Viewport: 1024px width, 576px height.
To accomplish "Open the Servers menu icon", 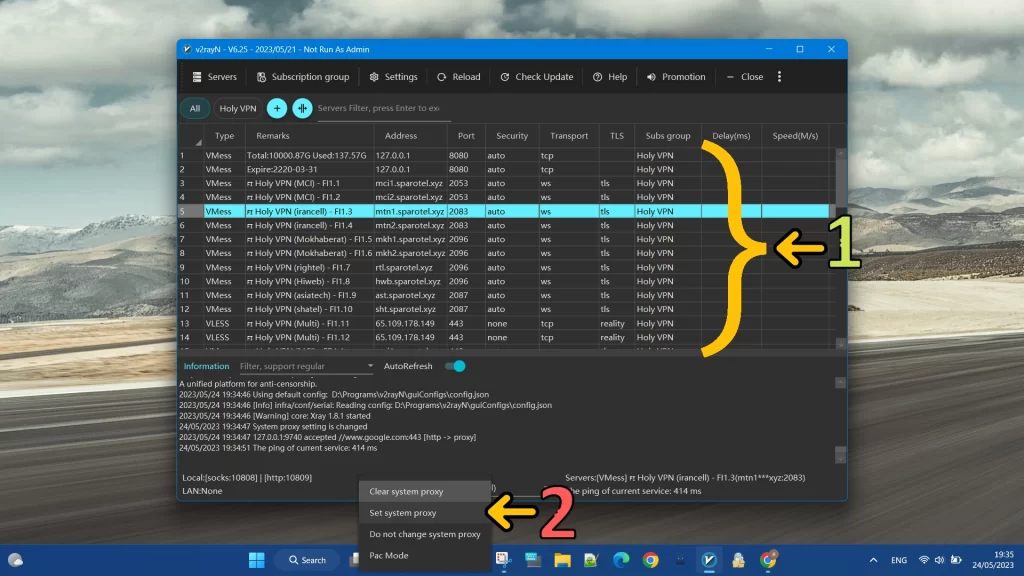I will pos(197,76).
